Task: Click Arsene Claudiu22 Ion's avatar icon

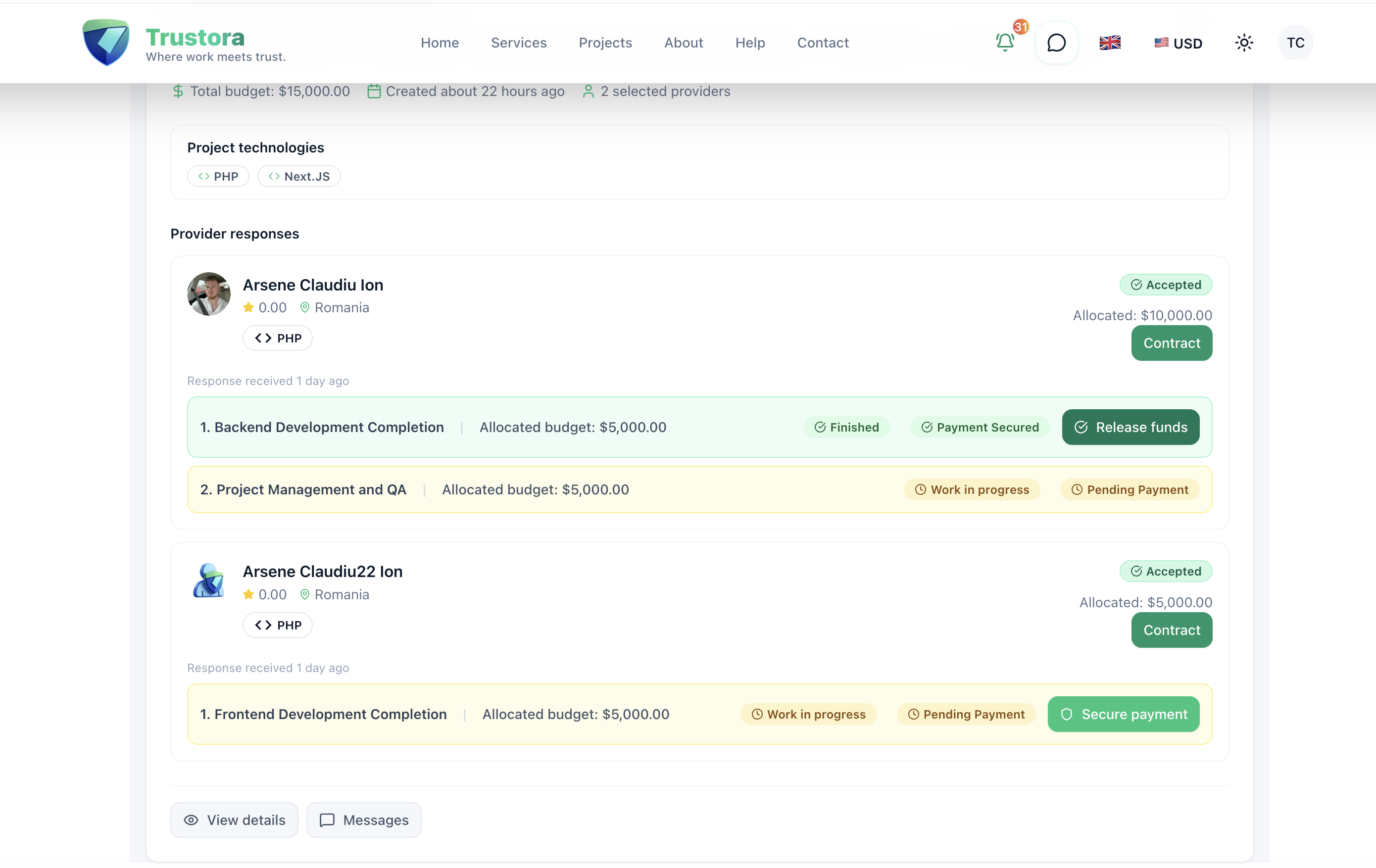Action: (208, 580)
